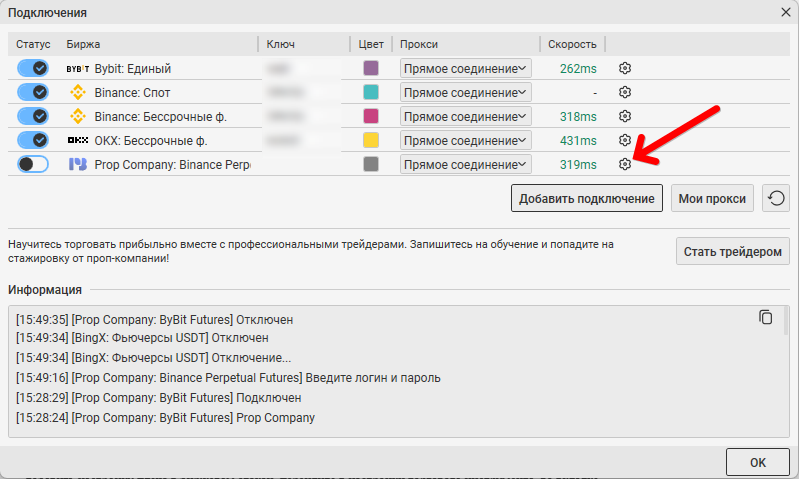Viewport: 799px width, 479px height.
Task: Copy the information log with the copy icon
Action: (765, 317)
